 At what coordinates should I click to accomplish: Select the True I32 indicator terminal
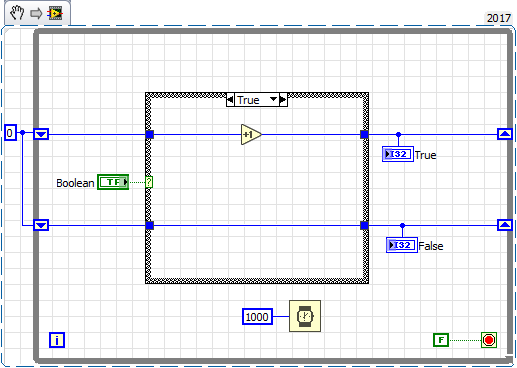point(398,154)
